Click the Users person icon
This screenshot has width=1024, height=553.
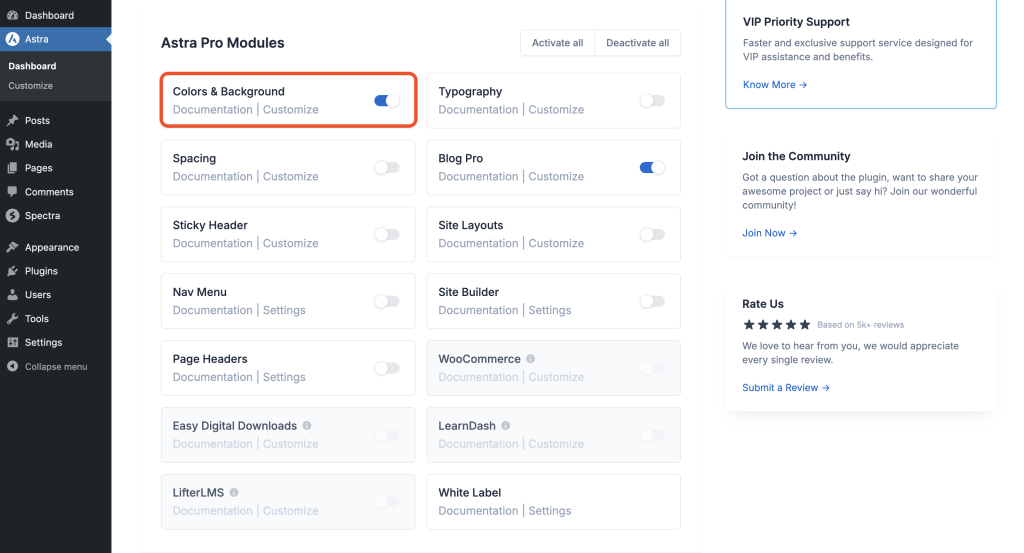click(x=12, y=294)
